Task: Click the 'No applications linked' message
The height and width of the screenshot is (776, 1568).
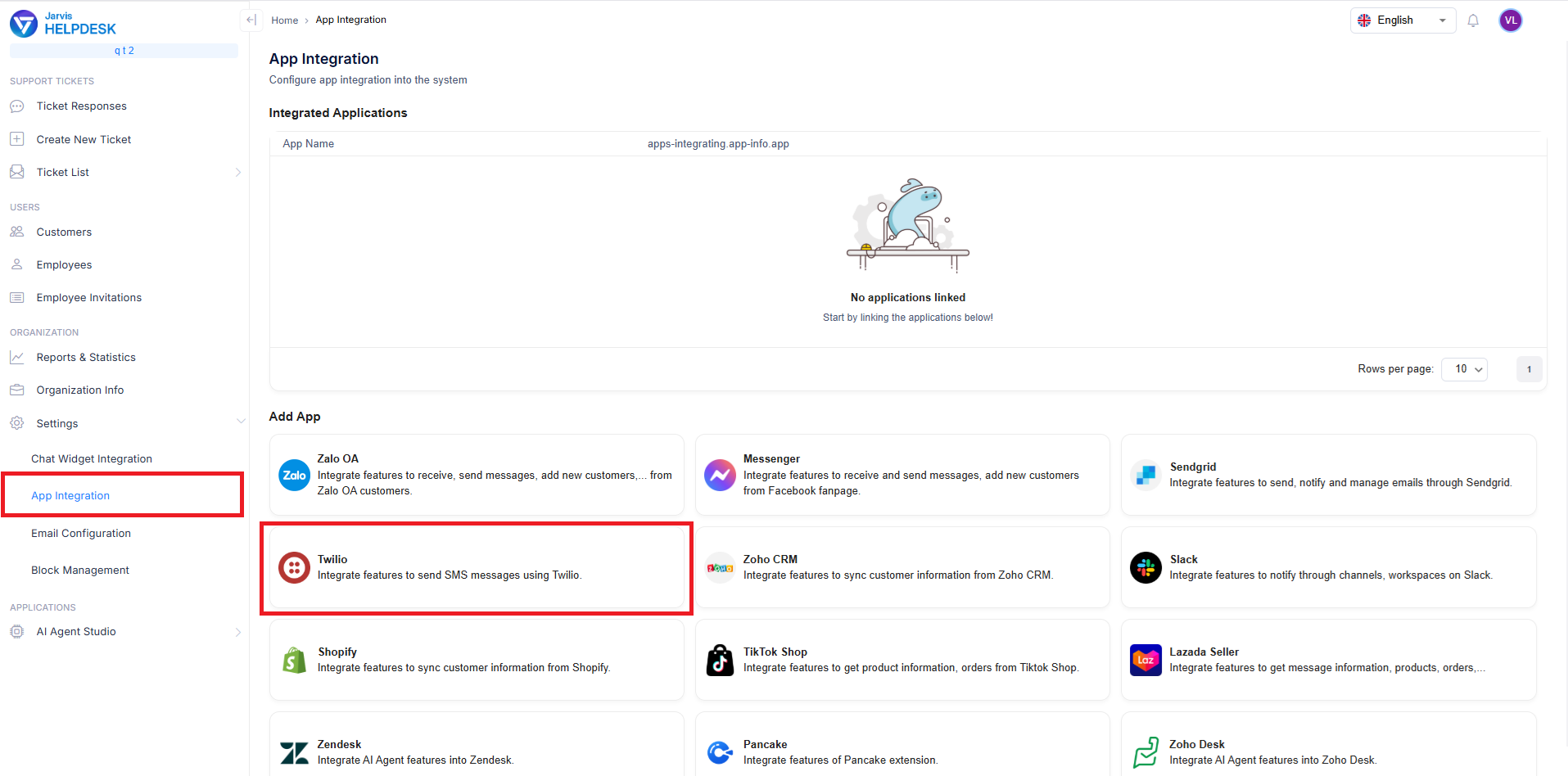Action: [908, 297]
